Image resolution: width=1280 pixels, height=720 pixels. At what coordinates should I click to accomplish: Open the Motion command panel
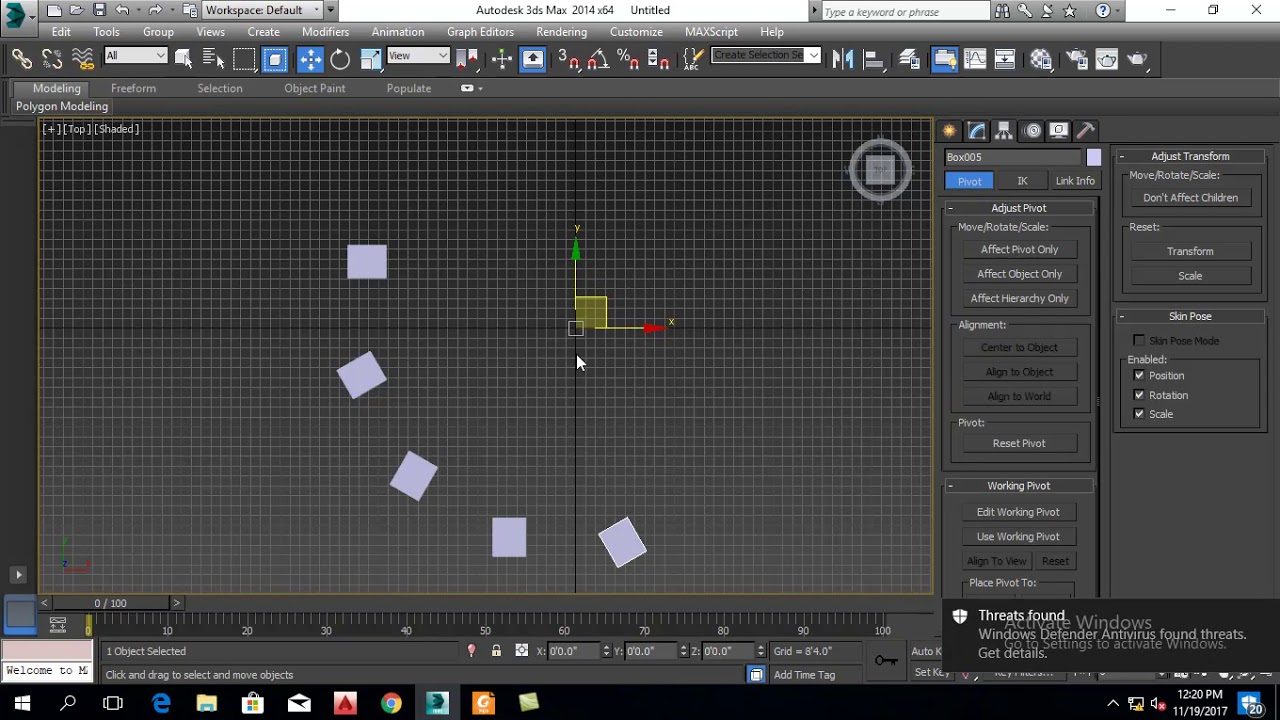[x=1032, y=131]
